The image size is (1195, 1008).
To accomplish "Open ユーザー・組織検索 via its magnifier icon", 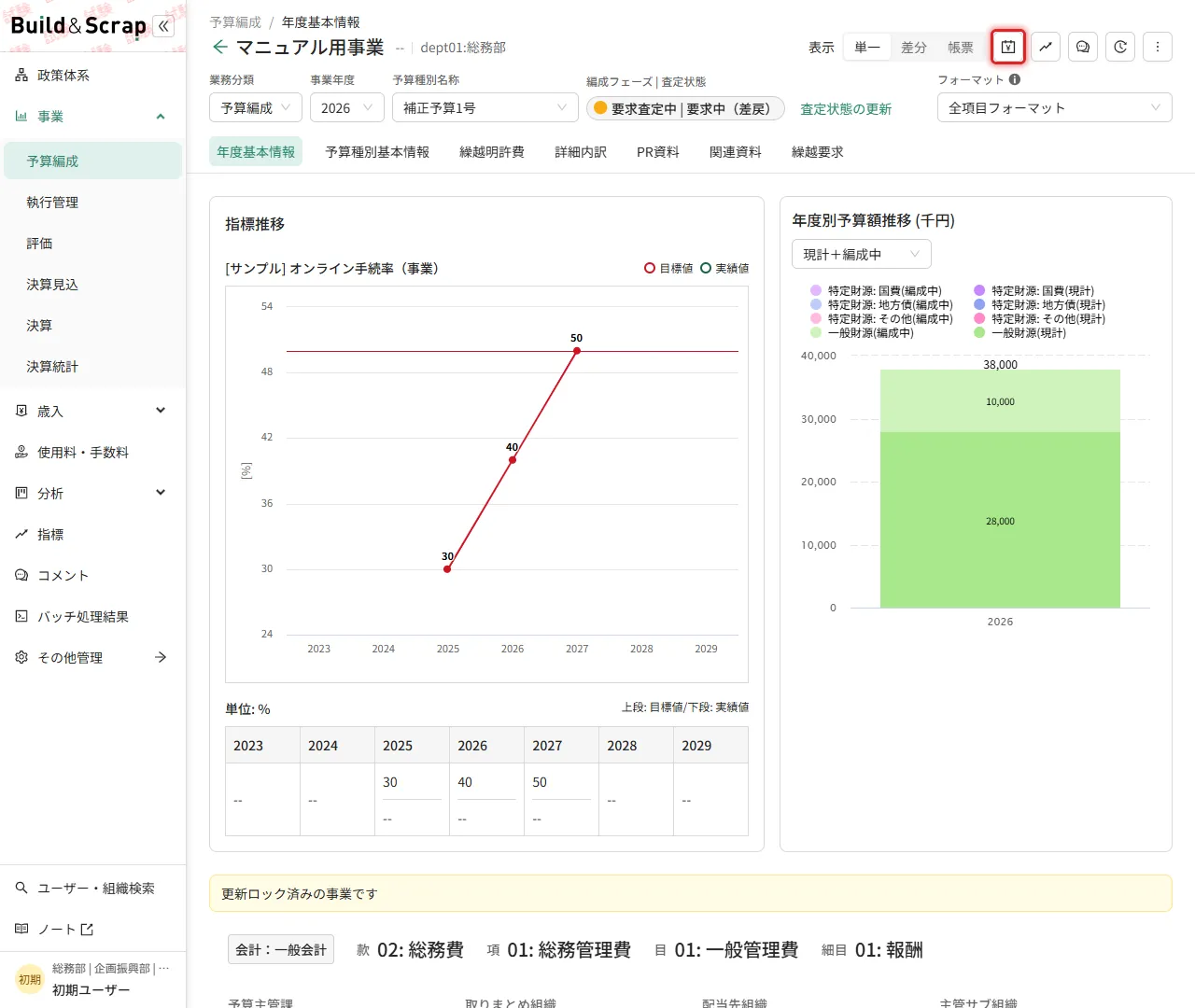I will pos(21,889).
